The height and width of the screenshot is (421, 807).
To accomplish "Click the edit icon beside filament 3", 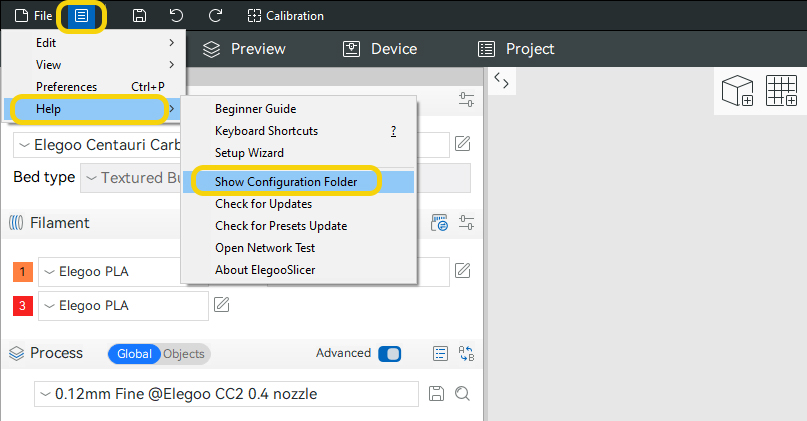I will pyautogui.click(x=222, y=305).
